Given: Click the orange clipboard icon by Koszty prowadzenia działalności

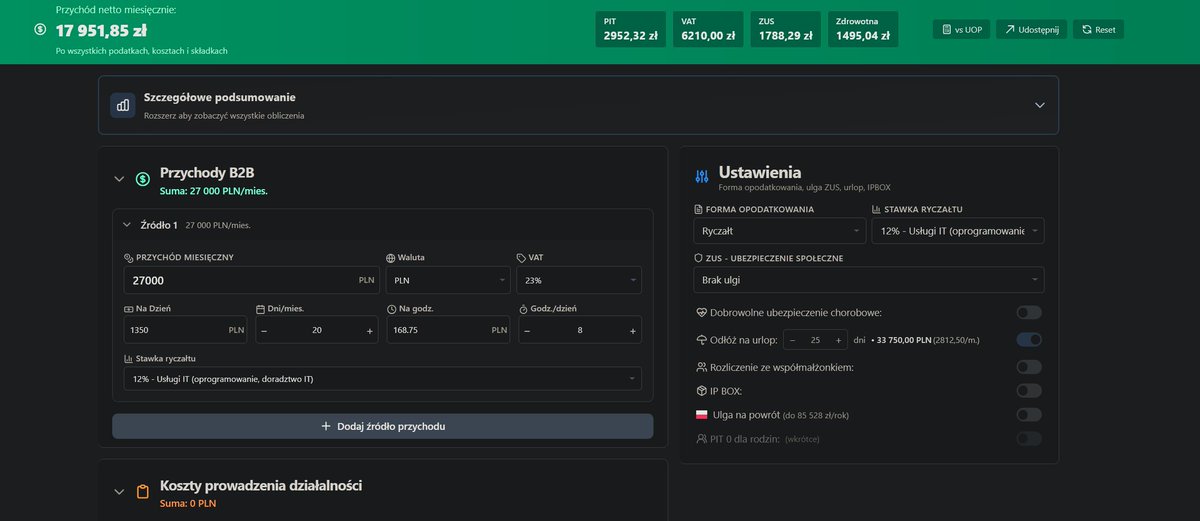Looking at the screenshot, I should (x=143, y=492).
